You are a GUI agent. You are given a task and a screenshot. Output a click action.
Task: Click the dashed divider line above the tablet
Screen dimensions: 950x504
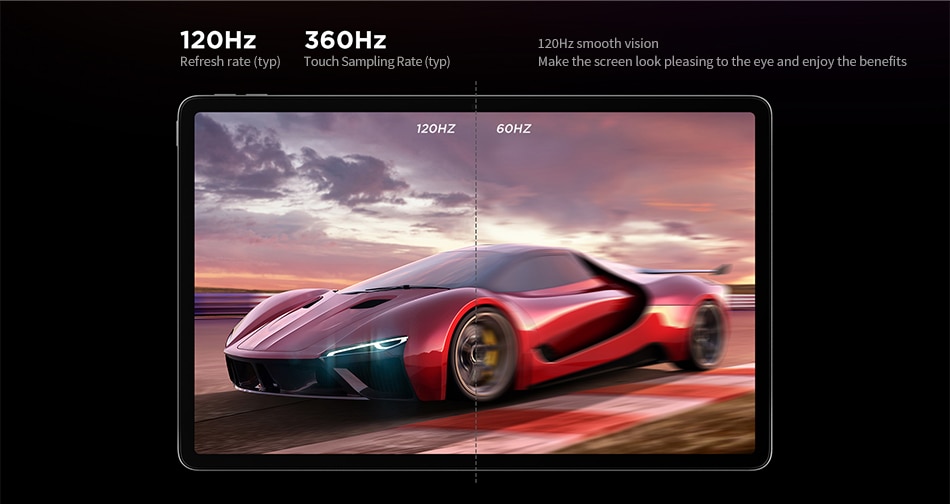[x=476, y=88]
